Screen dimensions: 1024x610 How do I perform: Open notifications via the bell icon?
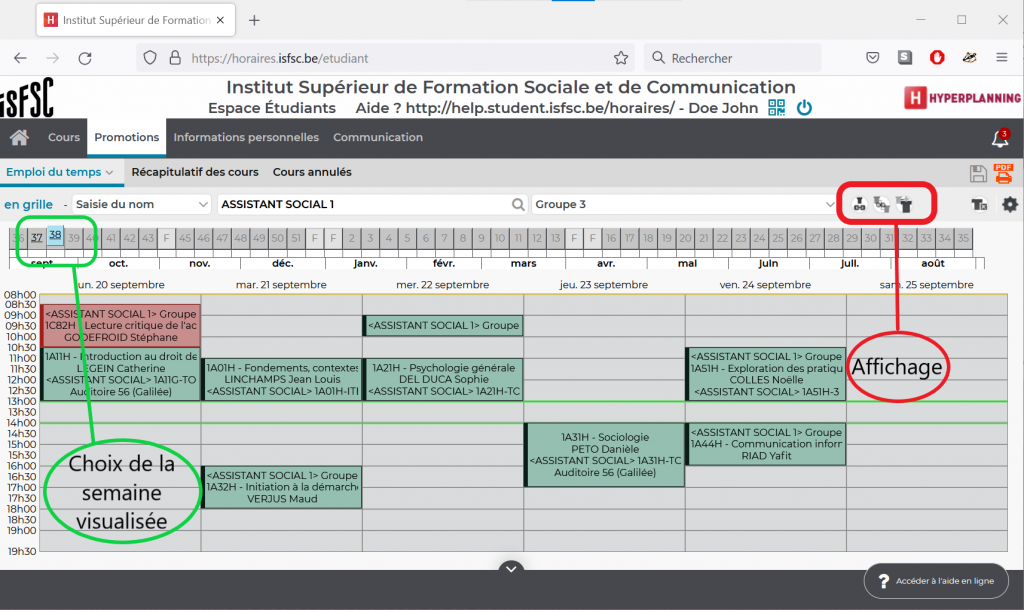[1000, 139]
